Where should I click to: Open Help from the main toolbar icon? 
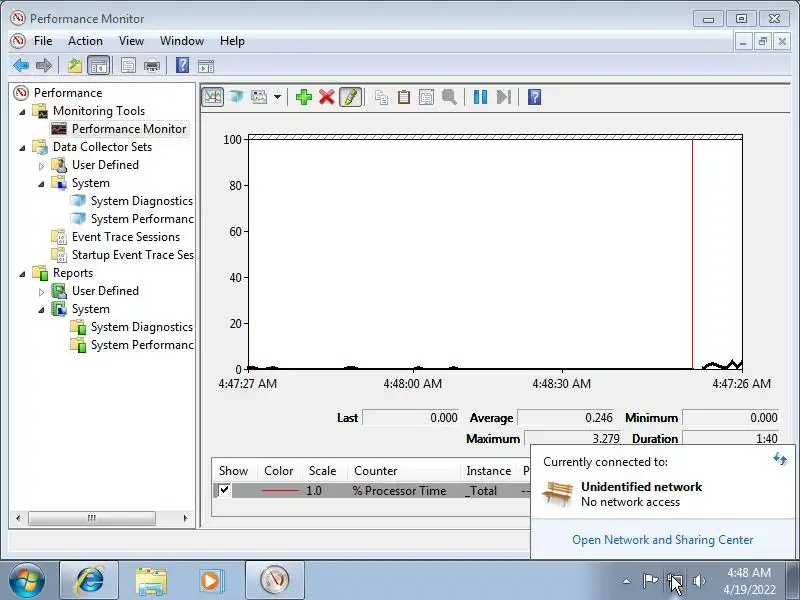[182, 66]
